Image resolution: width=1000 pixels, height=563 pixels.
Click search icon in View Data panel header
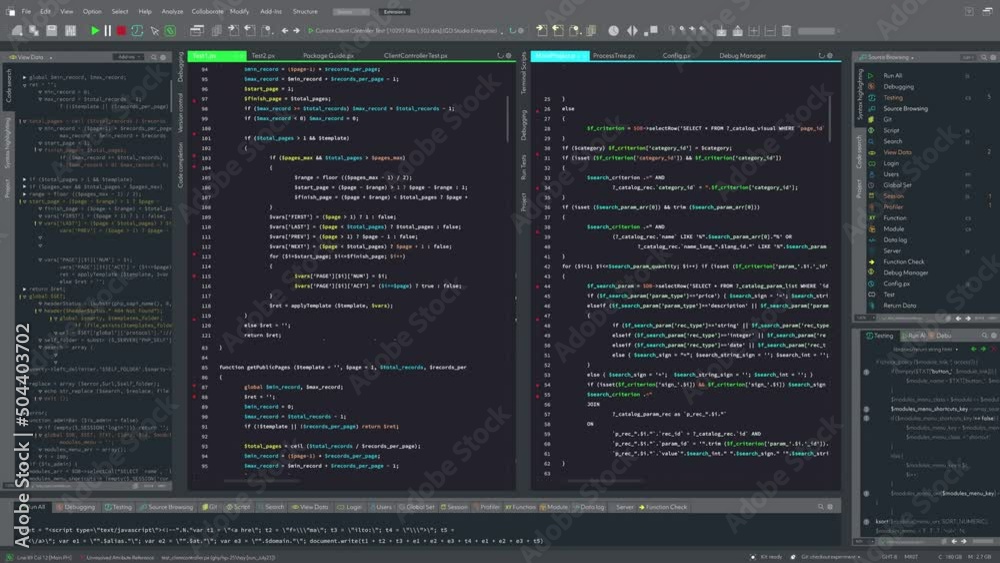[154, 57]
